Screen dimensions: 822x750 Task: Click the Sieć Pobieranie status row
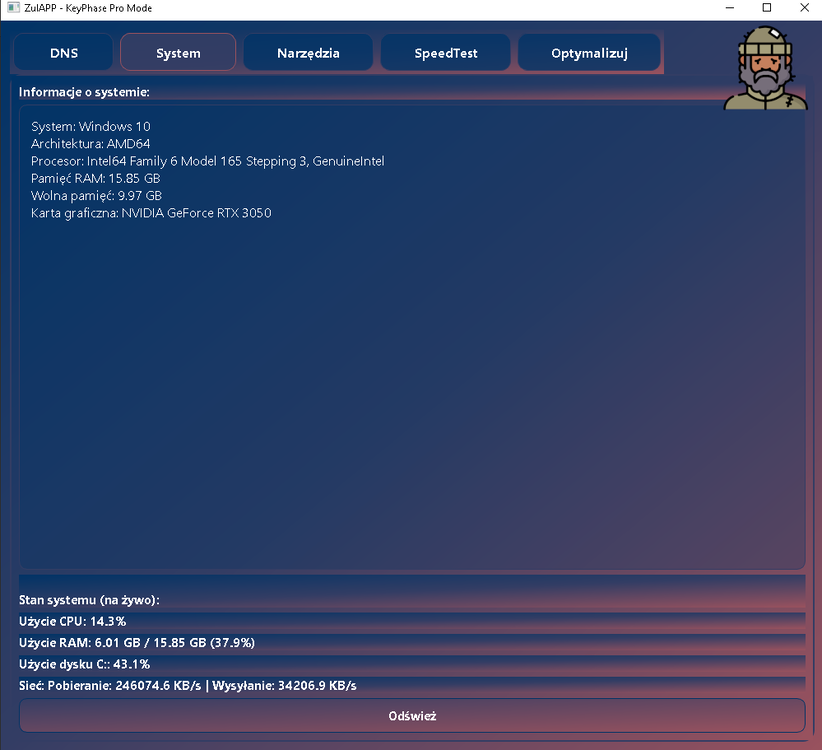click(412, 686)
